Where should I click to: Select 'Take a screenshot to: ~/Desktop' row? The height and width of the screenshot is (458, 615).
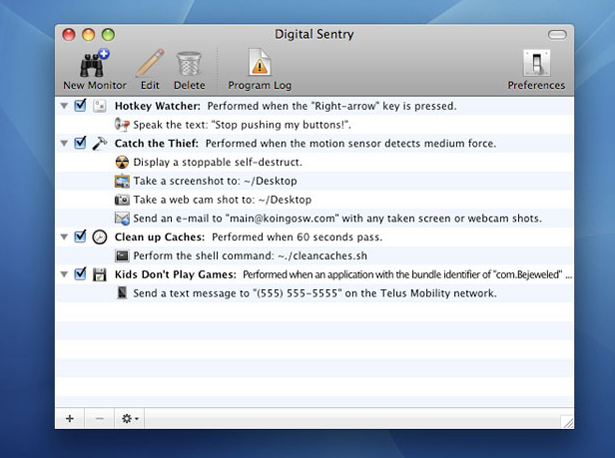coord(315,181)
